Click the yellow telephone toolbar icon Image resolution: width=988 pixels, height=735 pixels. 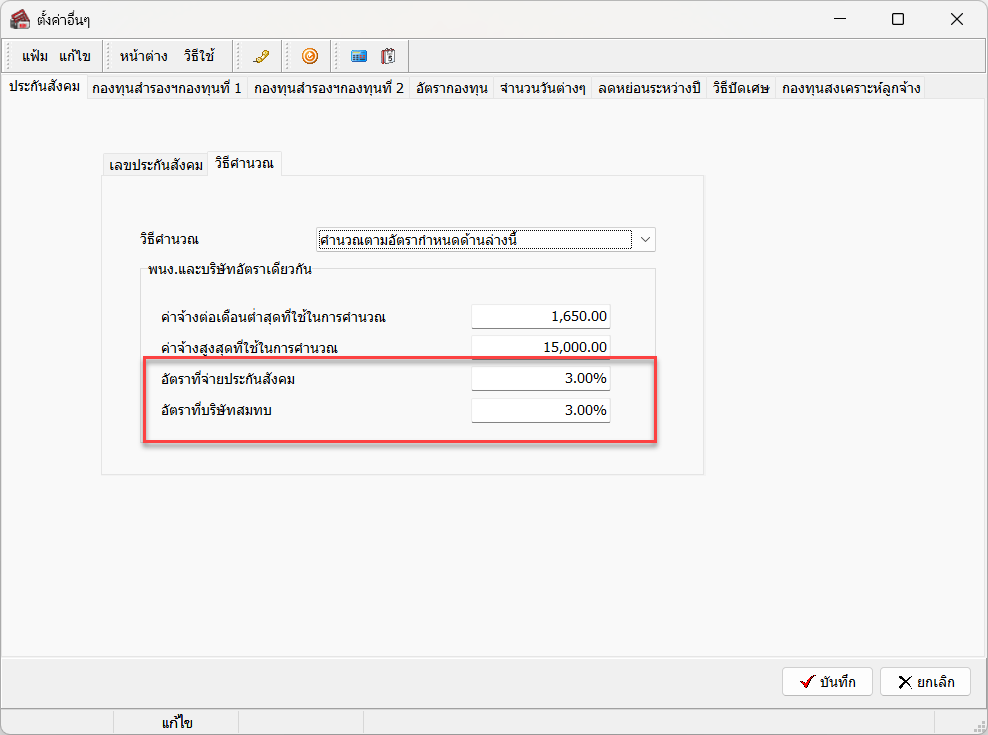pos(262,56)
